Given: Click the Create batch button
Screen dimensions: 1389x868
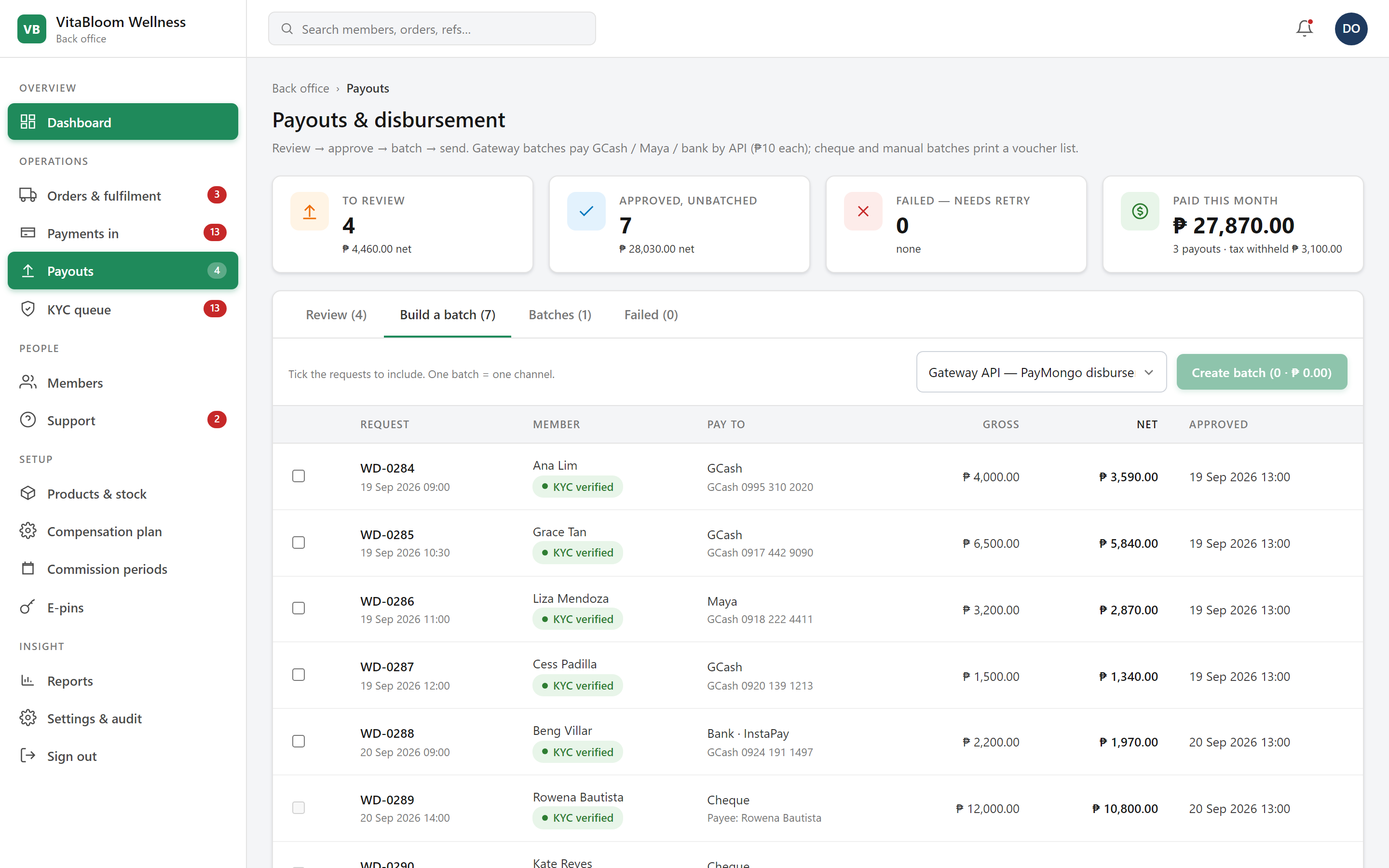Looking at the screenshot, I should point(1262,372).
